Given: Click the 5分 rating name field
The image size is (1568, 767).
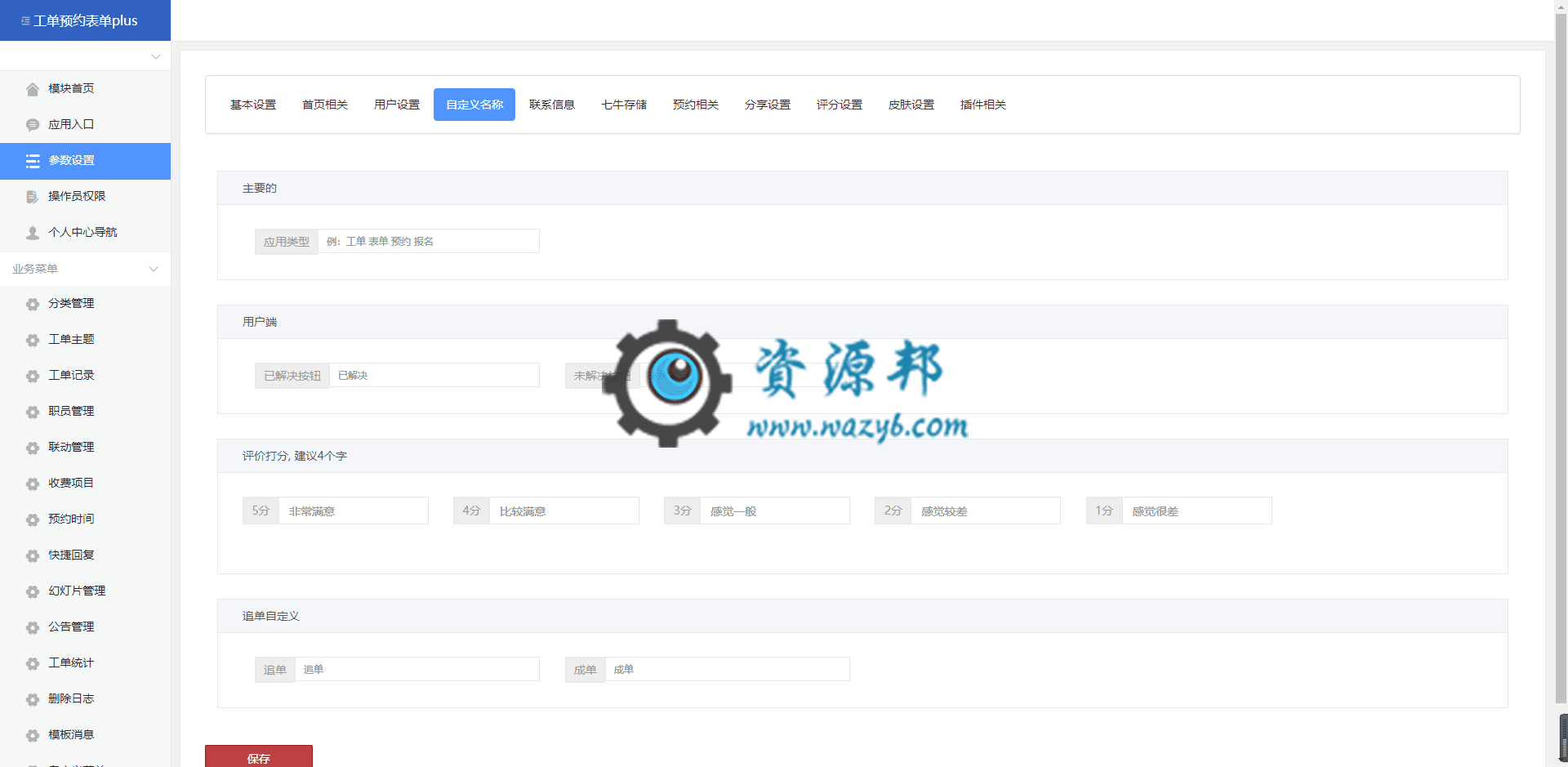Looking at the screenshot, I should tap(354, 511).
